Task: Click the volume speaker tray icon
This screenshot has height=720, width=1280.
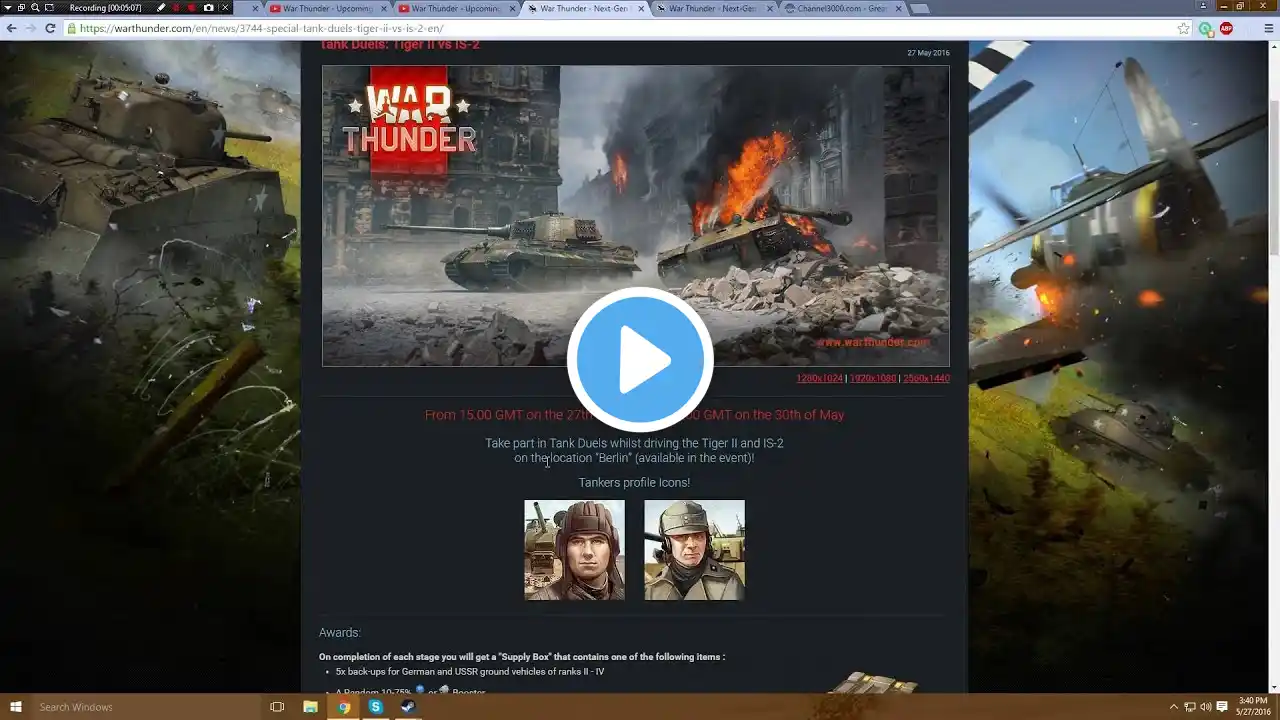Action: [x=1206, y=707]
